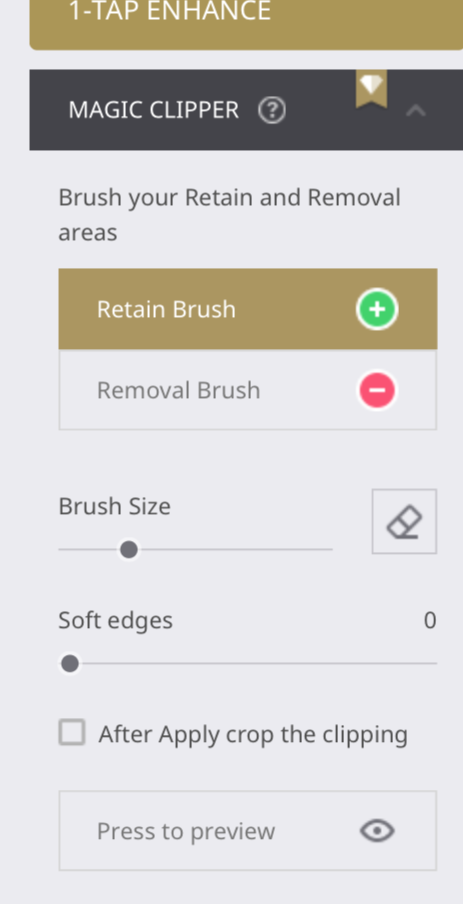Open the Magic Clipper help question mark
This screenshot has height=904, width=463.
click(272, 110)
